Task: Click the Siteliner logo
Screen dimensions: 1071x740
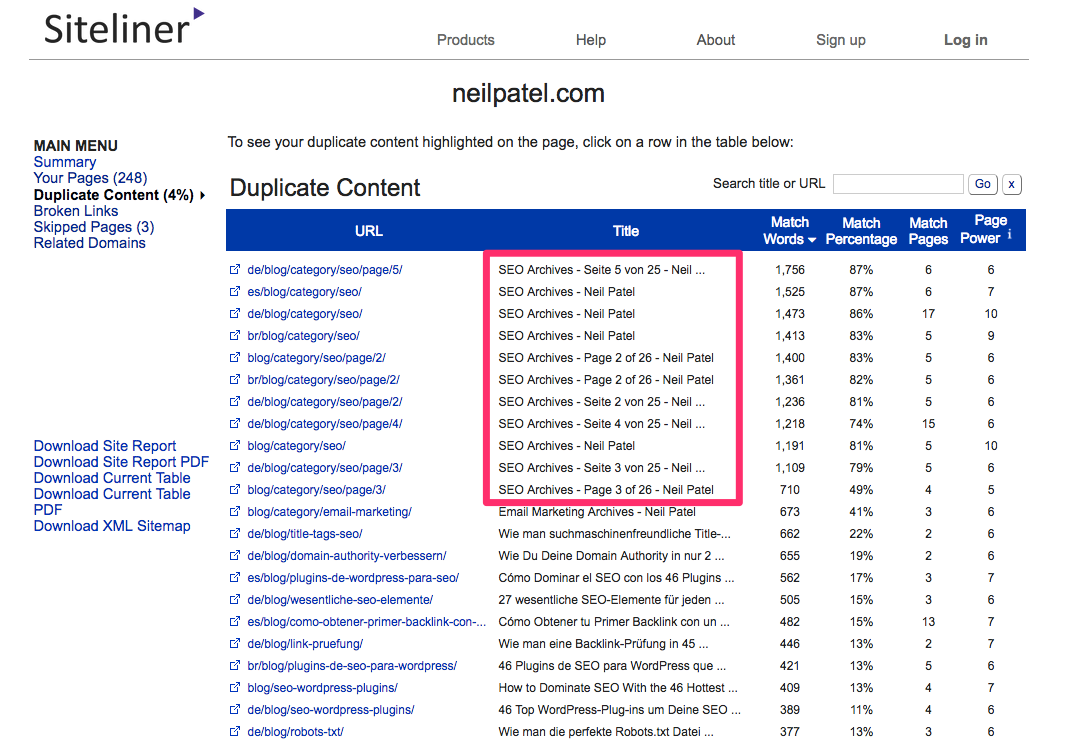Action: pyautogui.click(x=124, y=27)
